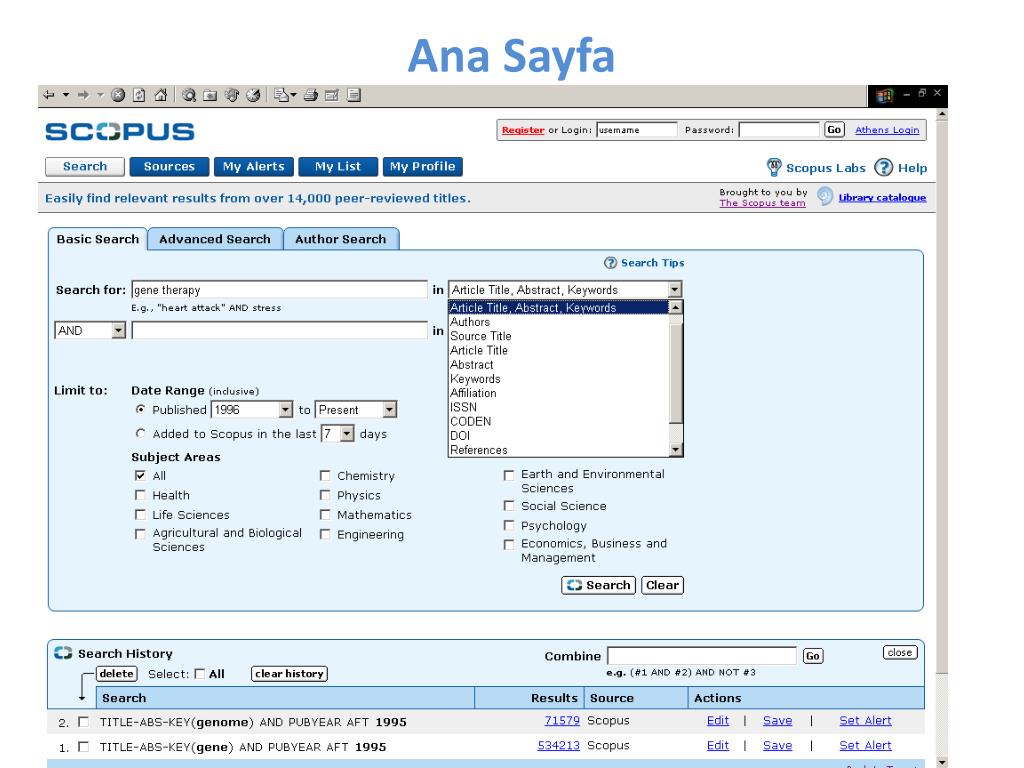This screenshot has height=768, width=1024.
Task: Open the browser Favorites folder icon
Action: tap(210, 95)
